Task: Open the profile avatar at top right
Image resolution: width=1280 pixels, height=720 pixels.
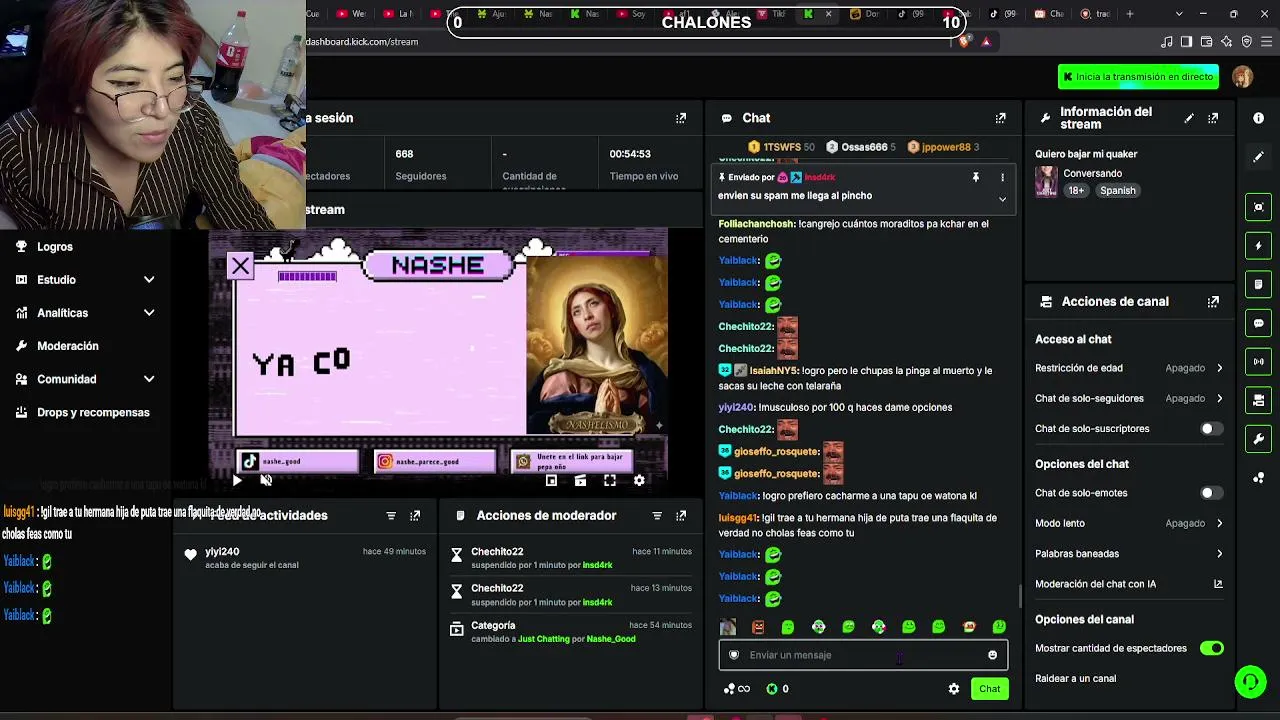Action: [x=1243, y=77]
